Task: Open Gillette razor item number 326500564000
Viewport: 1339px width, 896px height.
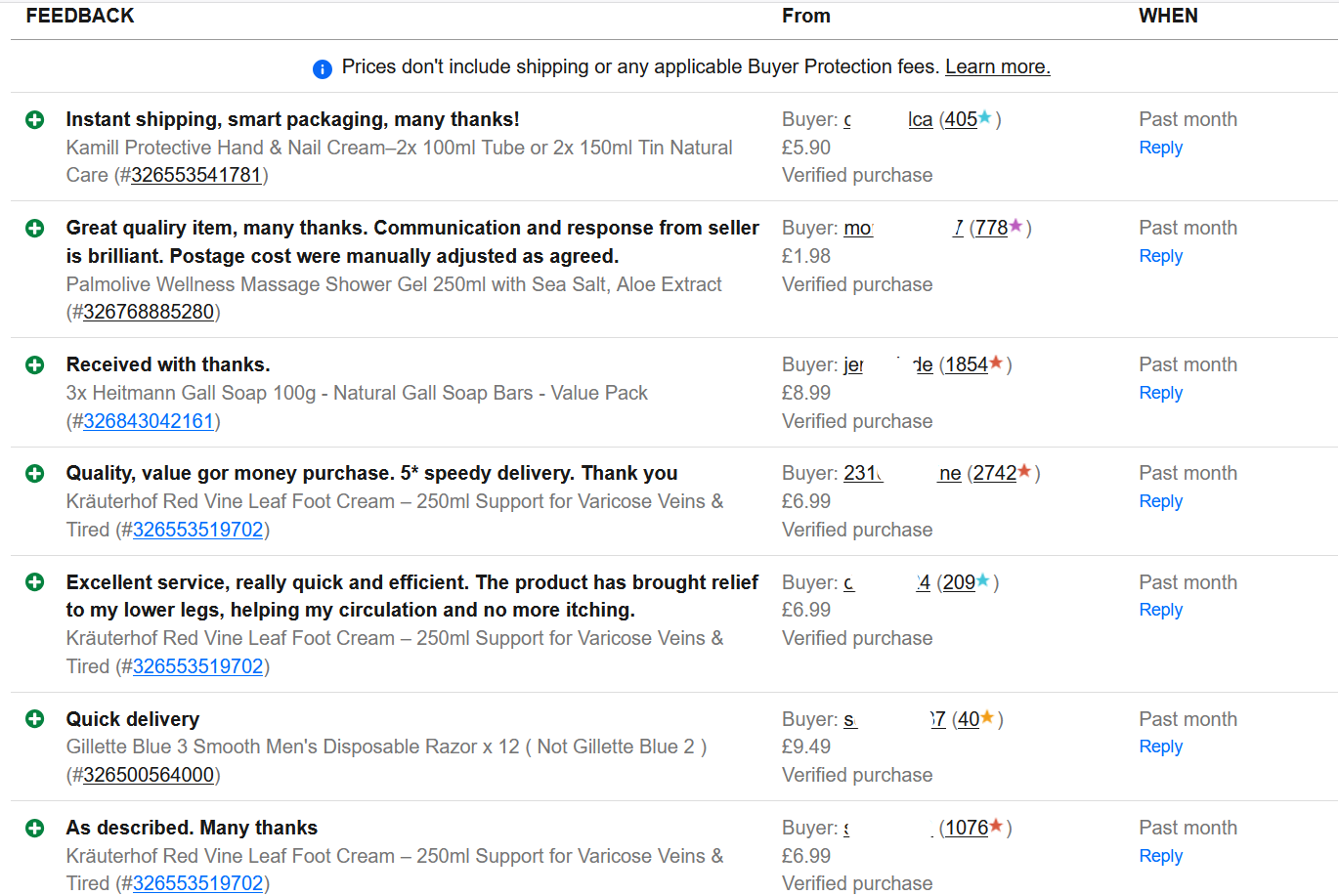Action: point(149,776)
